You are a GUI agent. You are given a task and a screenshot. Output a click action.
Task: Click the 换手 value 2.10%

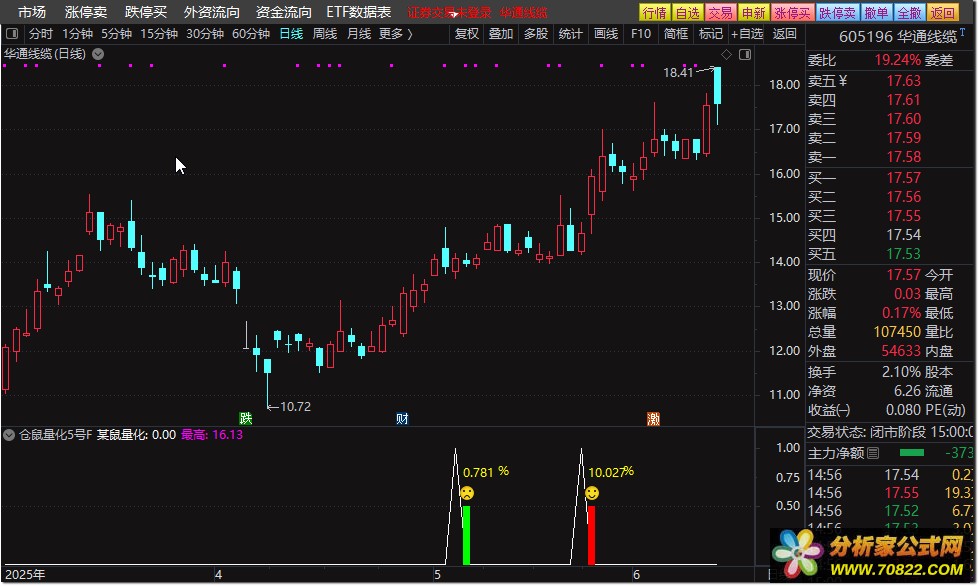point(902,372)
